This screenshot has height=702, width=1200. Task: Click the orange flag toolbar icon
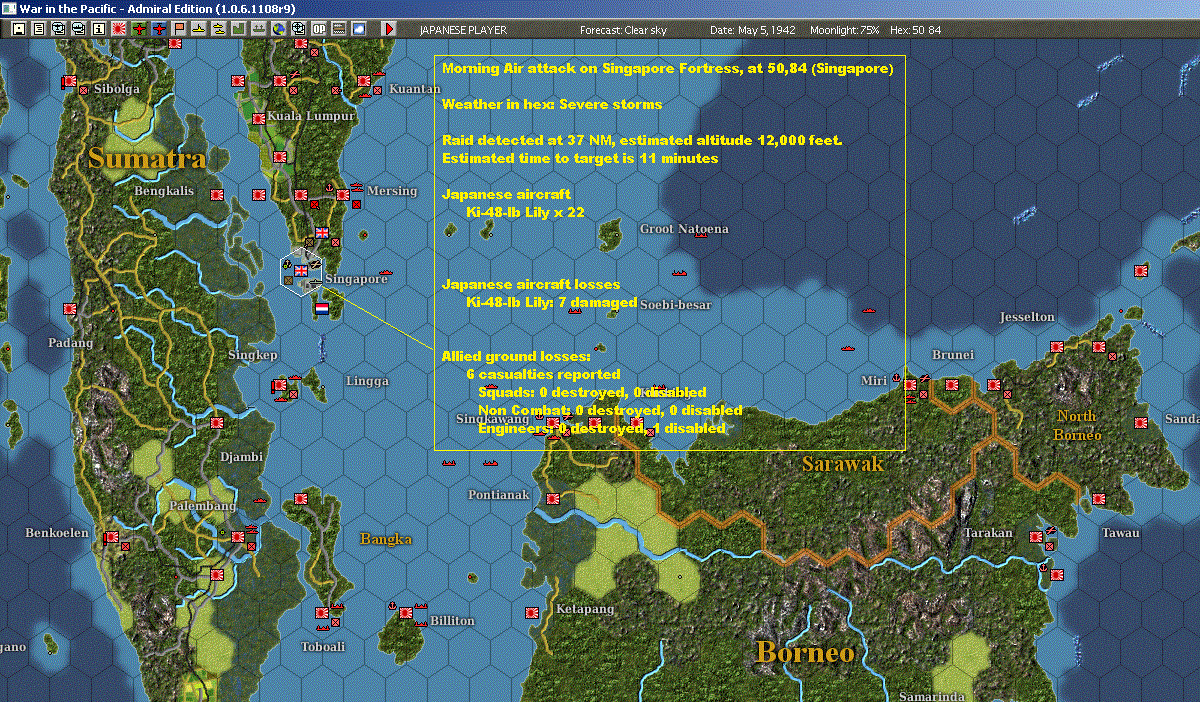pos(178,29)
